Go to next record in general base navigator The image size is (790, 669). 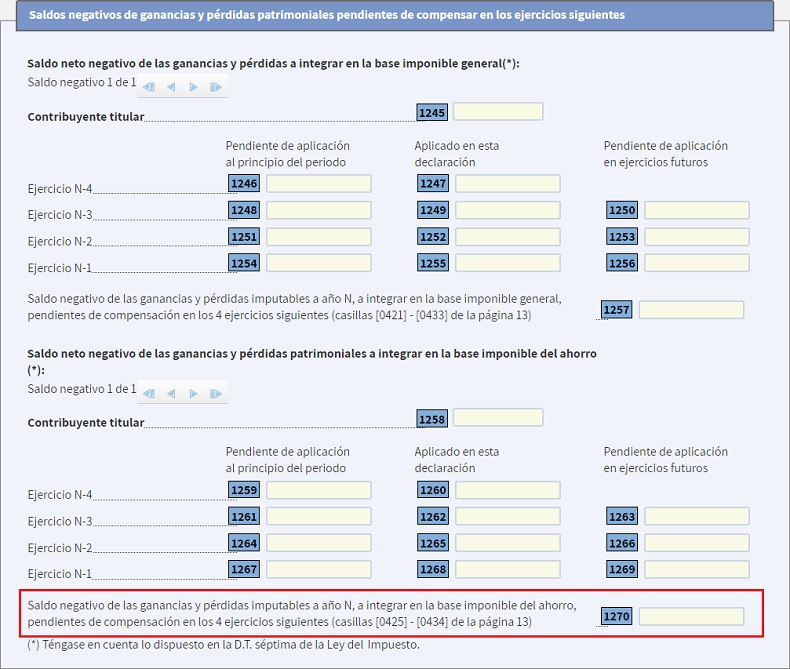[193, 87]
